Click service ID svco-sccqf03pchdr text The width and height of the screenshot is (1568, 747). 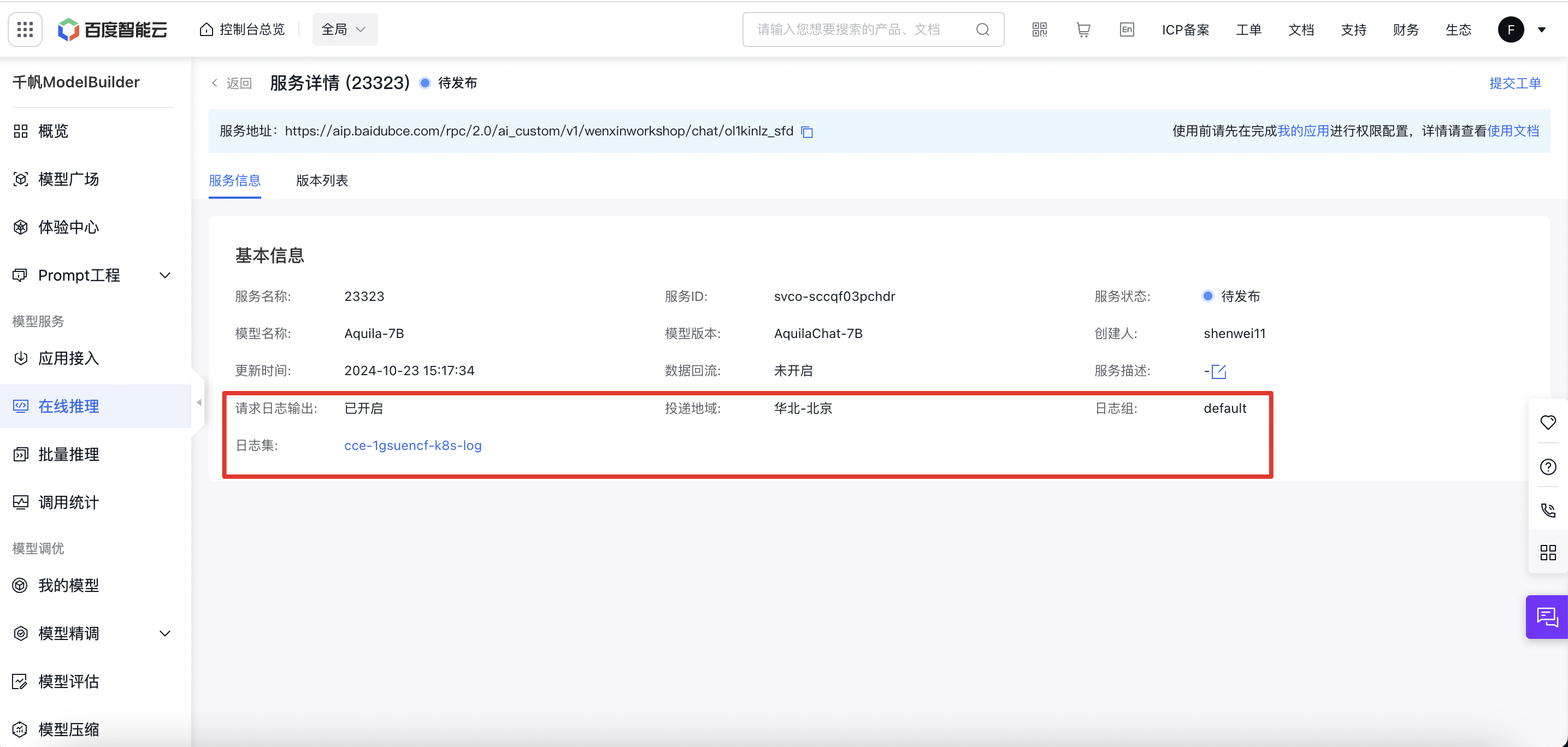[834, 297]
